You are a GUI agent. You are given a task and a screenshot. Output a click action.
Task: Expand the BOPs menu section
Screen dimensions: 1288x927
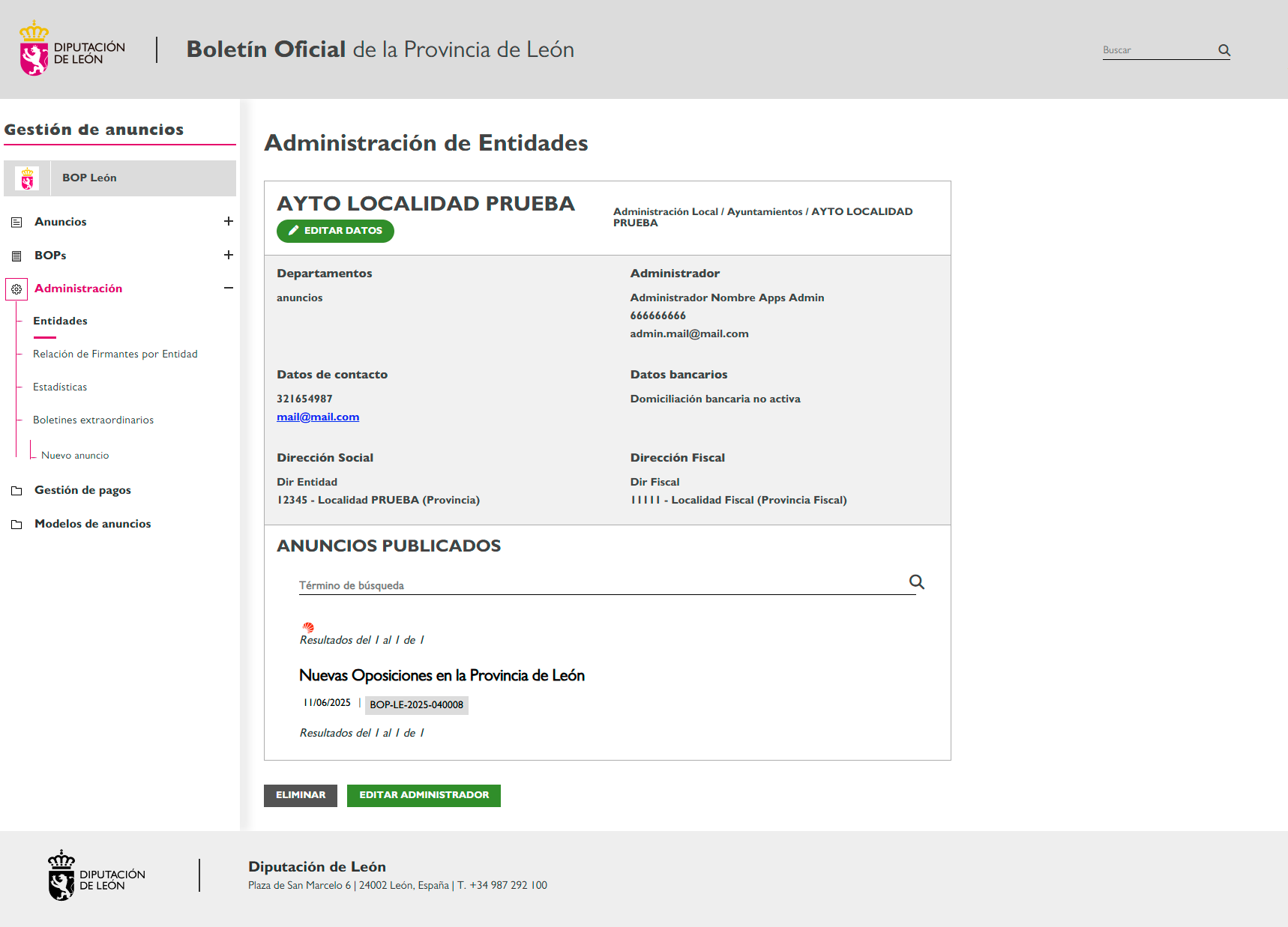pyautogui.click(x=228, y=255)
